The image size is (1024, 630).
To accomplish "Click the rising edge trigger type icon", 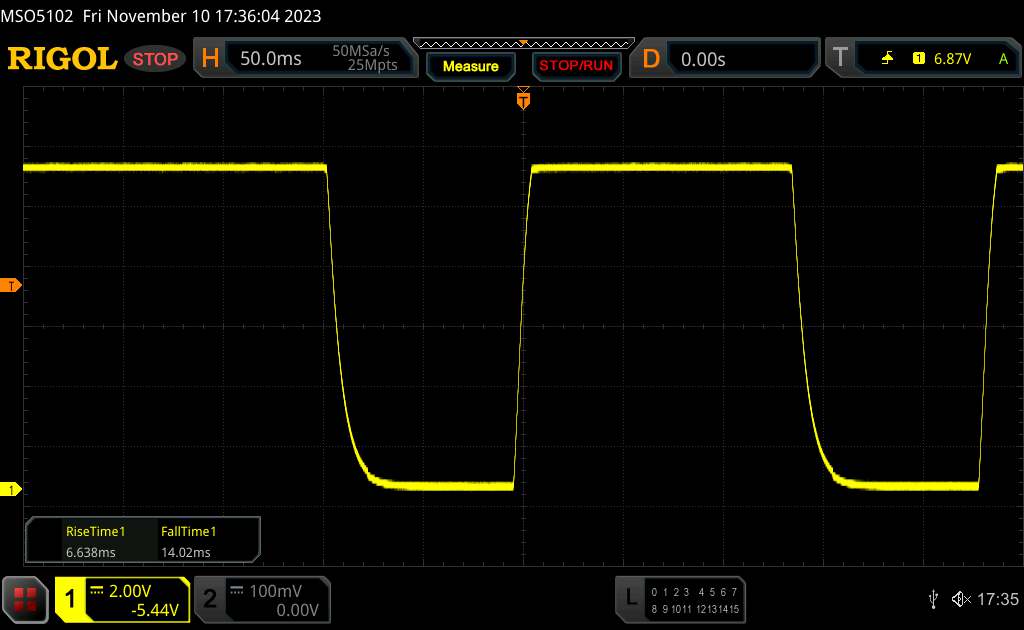I will (x=887, y=59).
